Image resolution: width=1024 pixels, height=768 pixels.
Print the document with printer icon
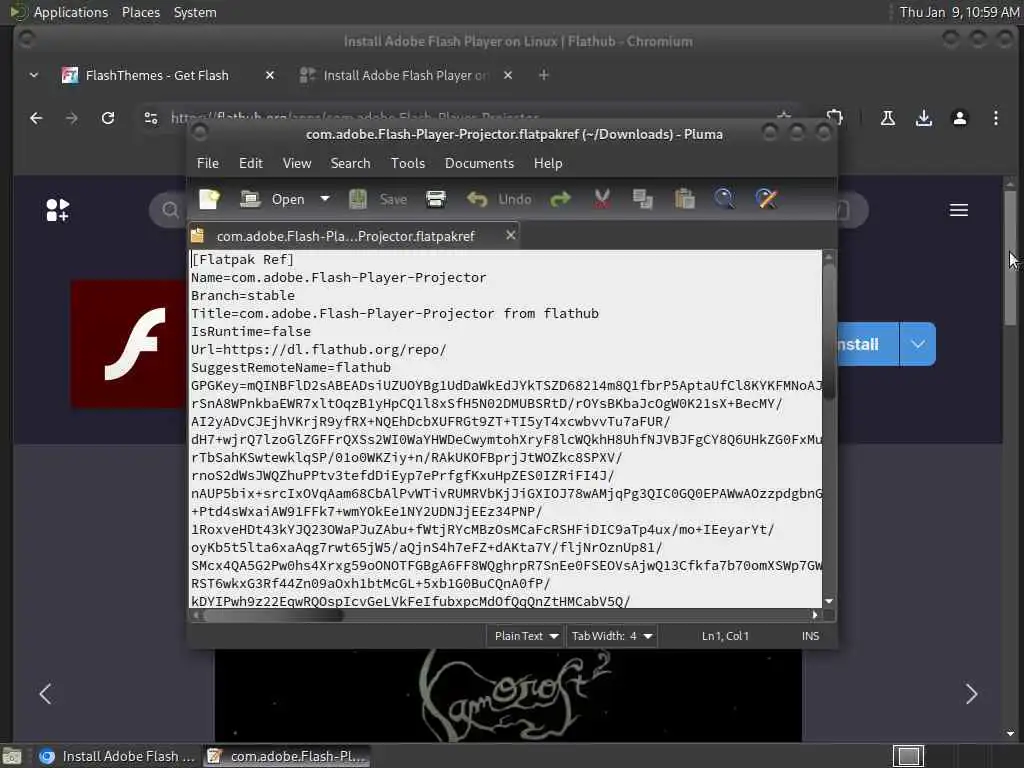(x=436, y=199)
